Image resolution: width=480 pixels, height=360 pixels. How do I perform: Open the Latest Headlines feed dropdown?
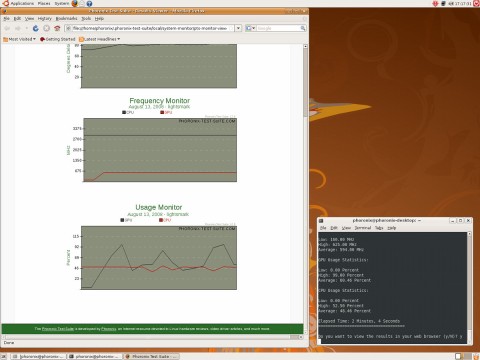point(99,39)
